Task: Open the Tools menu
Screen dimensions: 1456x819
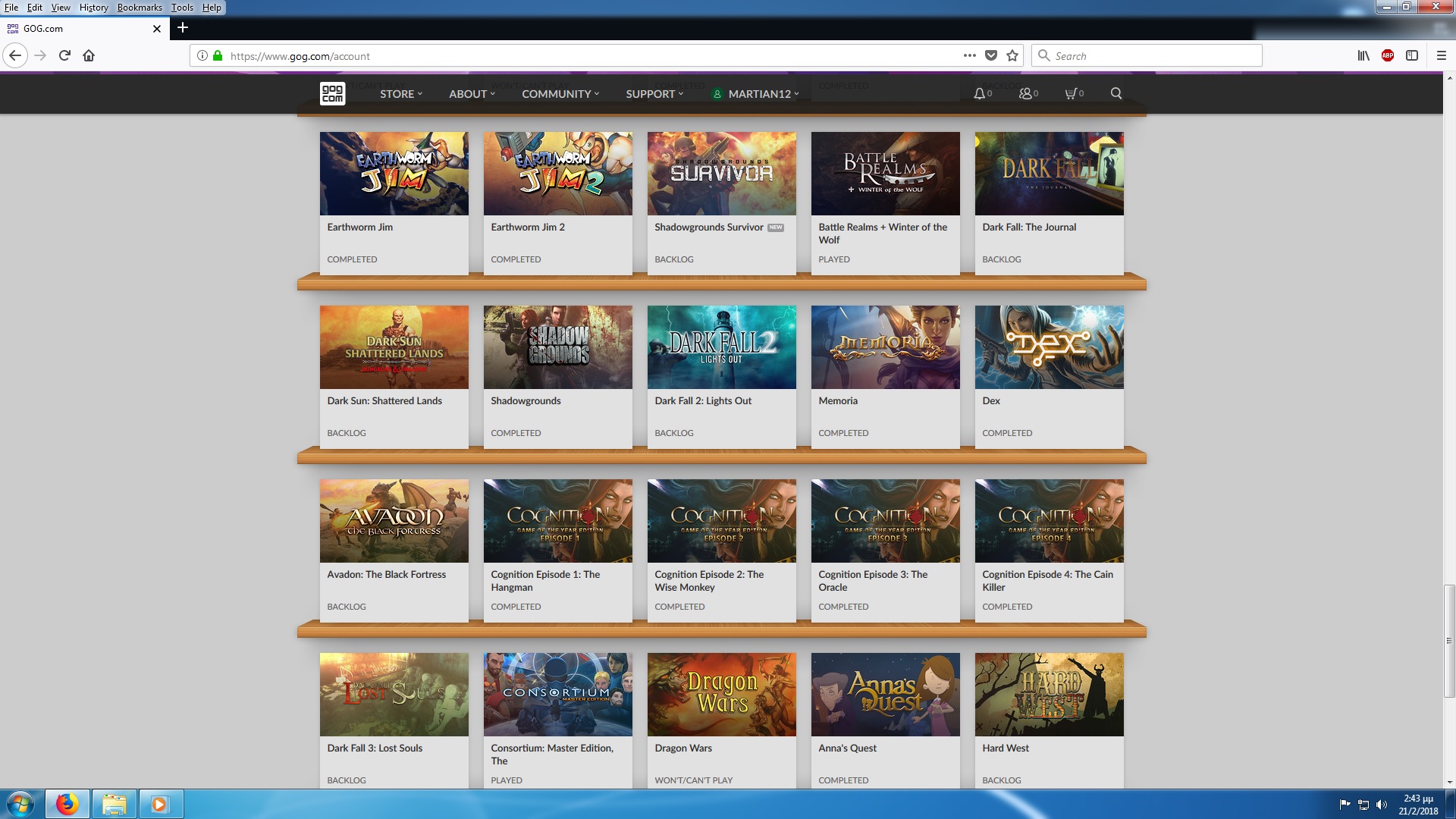Action: [182, 8]
